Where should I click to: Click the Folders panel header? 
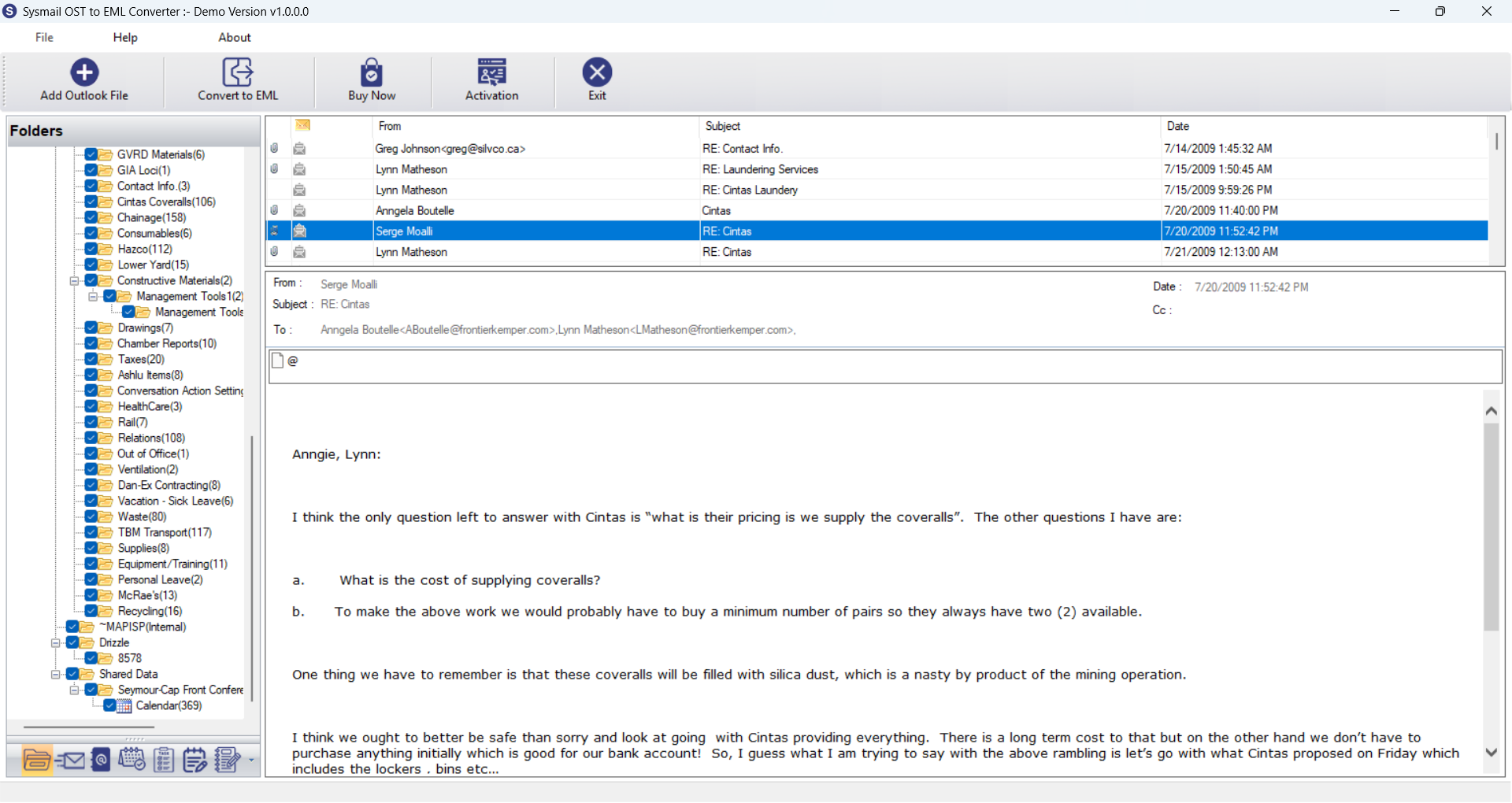[133, 131]
